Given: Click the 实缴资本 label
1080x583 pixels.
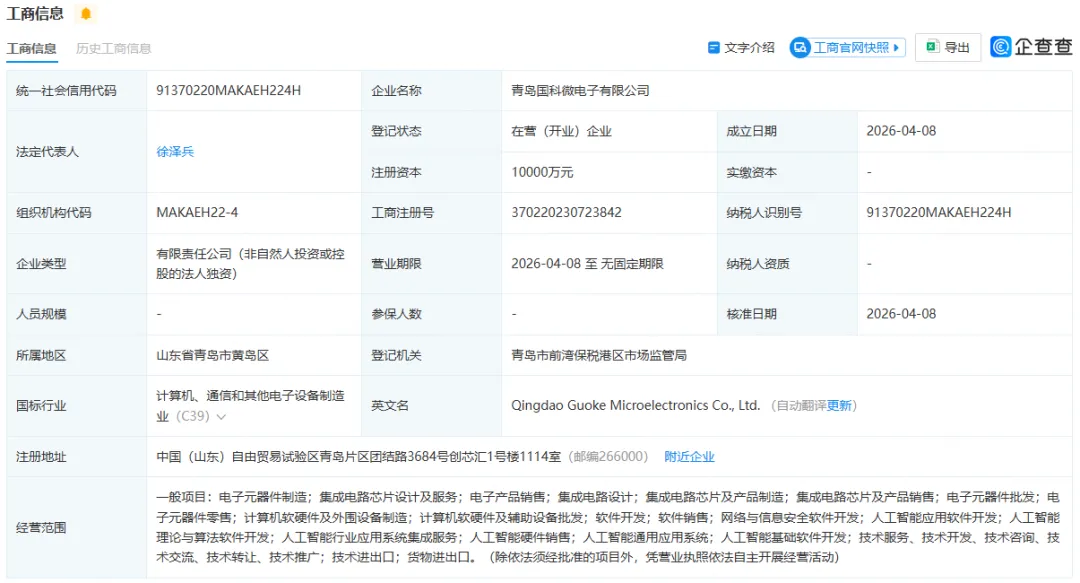Looking at the screenshot, I should tap(751, 172).
